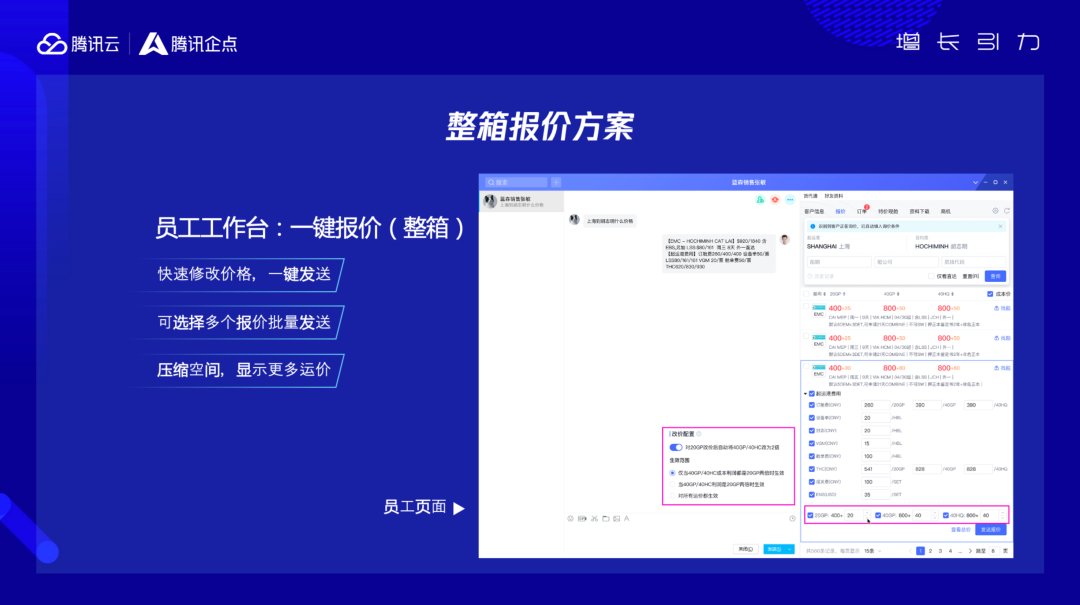The height and width of the screenshot is (605, 1080).
Task: Uncheck the 20GP markup checkbox
Action: click(x=810, y=515)
